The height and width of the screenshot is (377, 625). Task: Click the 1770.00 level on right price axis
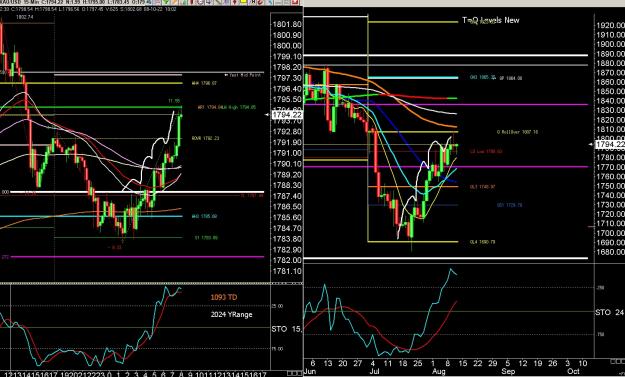pos(610,167)
